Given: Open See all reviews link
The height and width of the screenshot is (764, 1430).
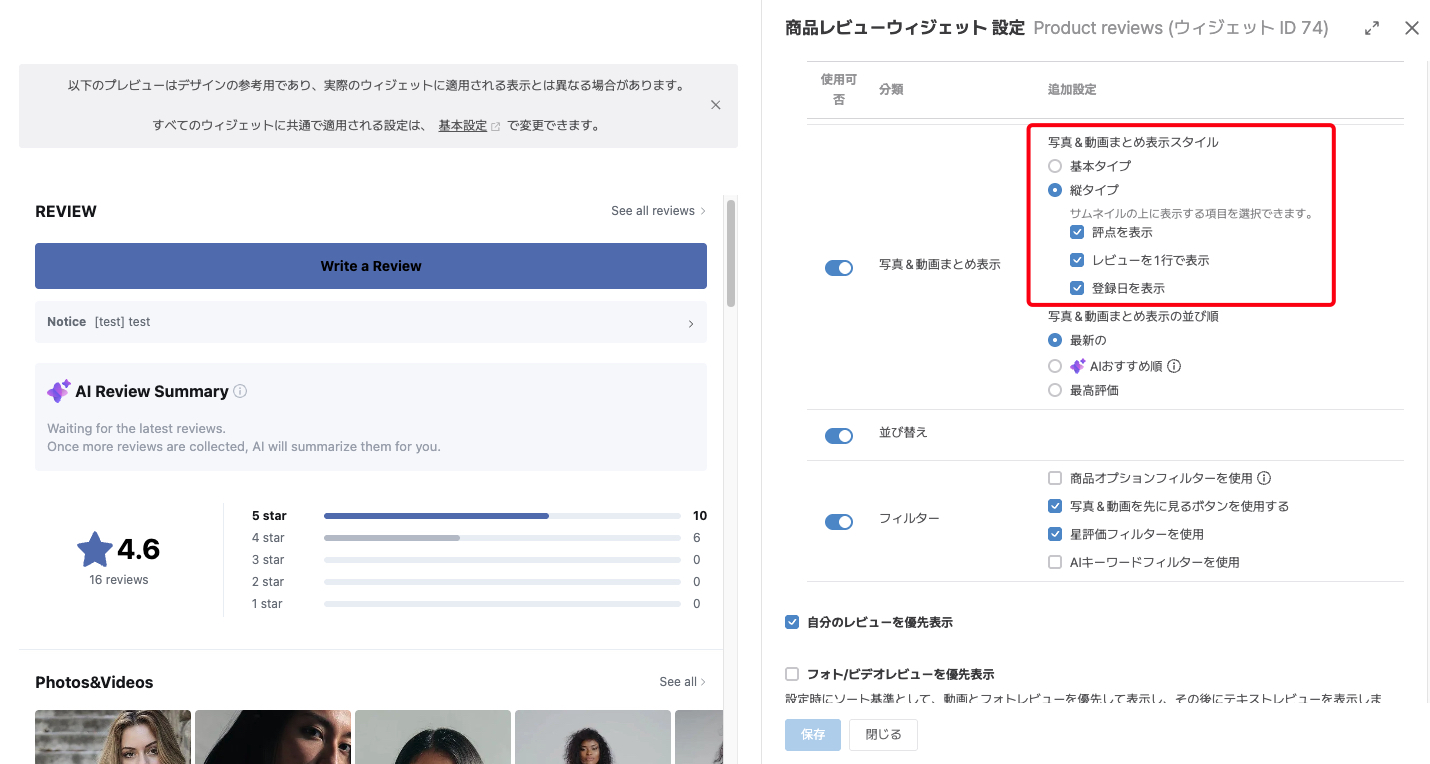Looking at the screenshot, I should click(658, 211).
